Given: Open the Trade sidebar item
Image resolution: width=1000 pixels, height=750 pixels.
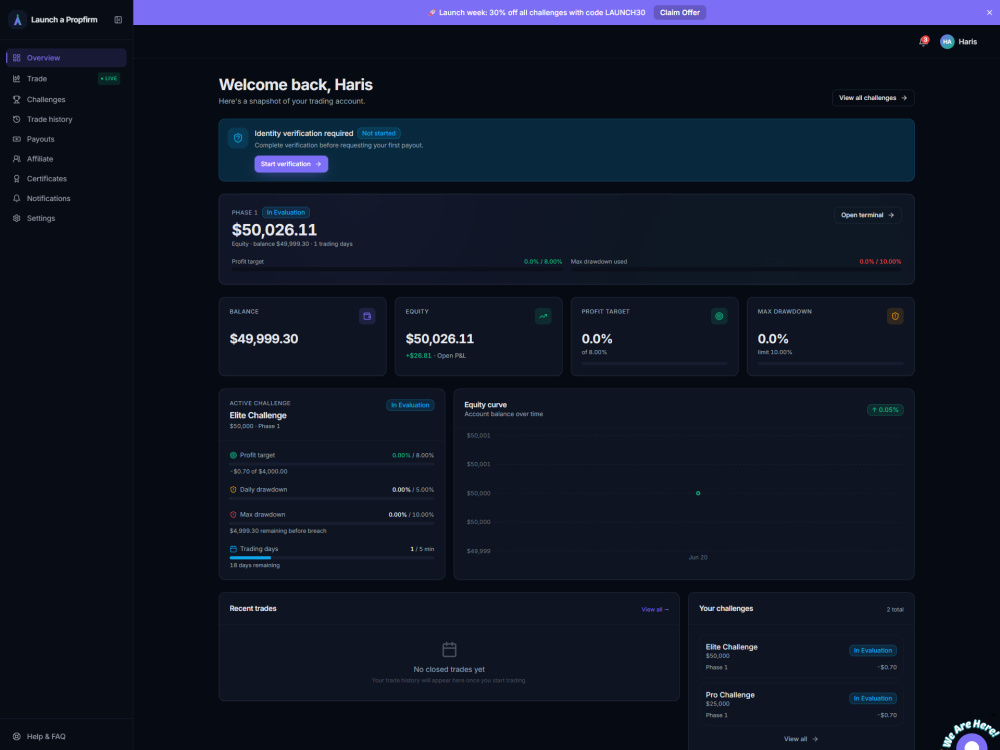Looking at the screenshot, I should coord(66,78).
